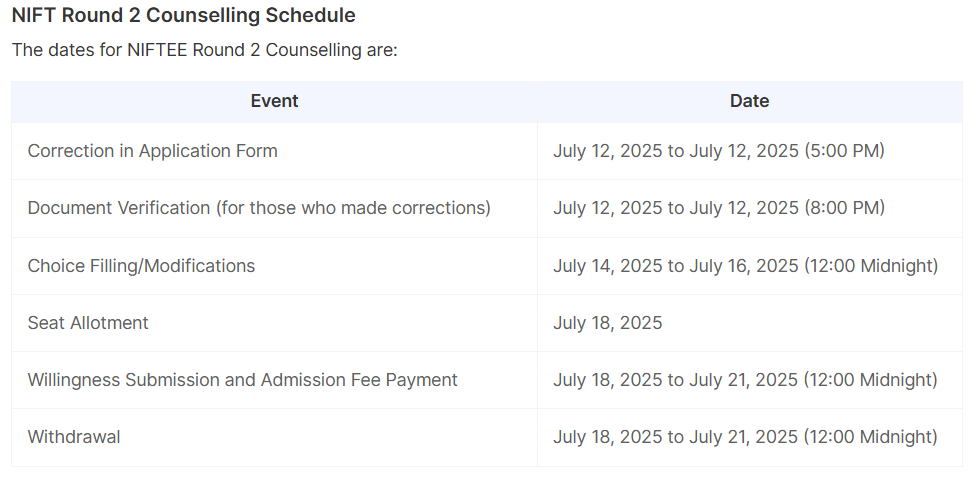The image size is (979, 481).
Task: Click the word NIFTEE in the intro sentence
Action: [157, 50]
